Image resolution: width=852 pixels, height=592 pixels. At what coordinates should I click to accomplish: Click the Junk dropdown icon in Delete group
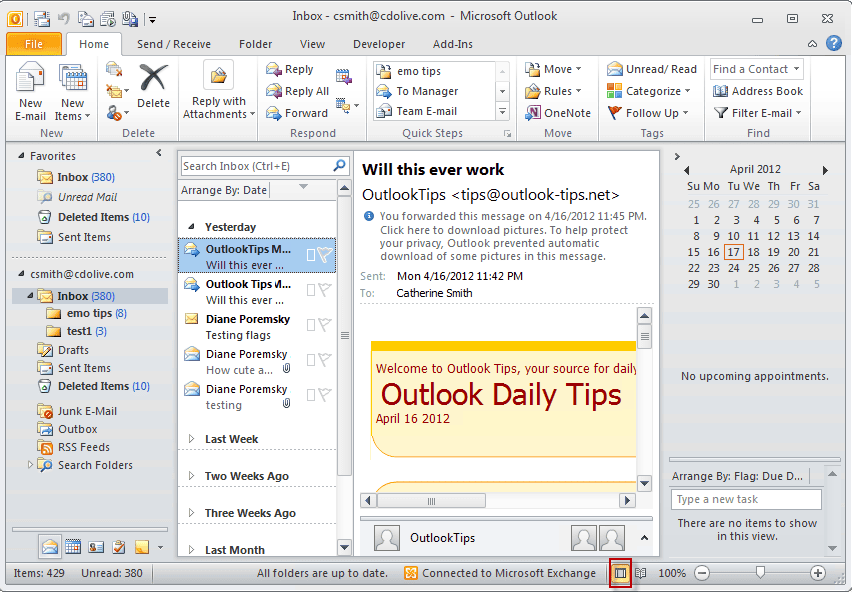(x=117, y=113)
